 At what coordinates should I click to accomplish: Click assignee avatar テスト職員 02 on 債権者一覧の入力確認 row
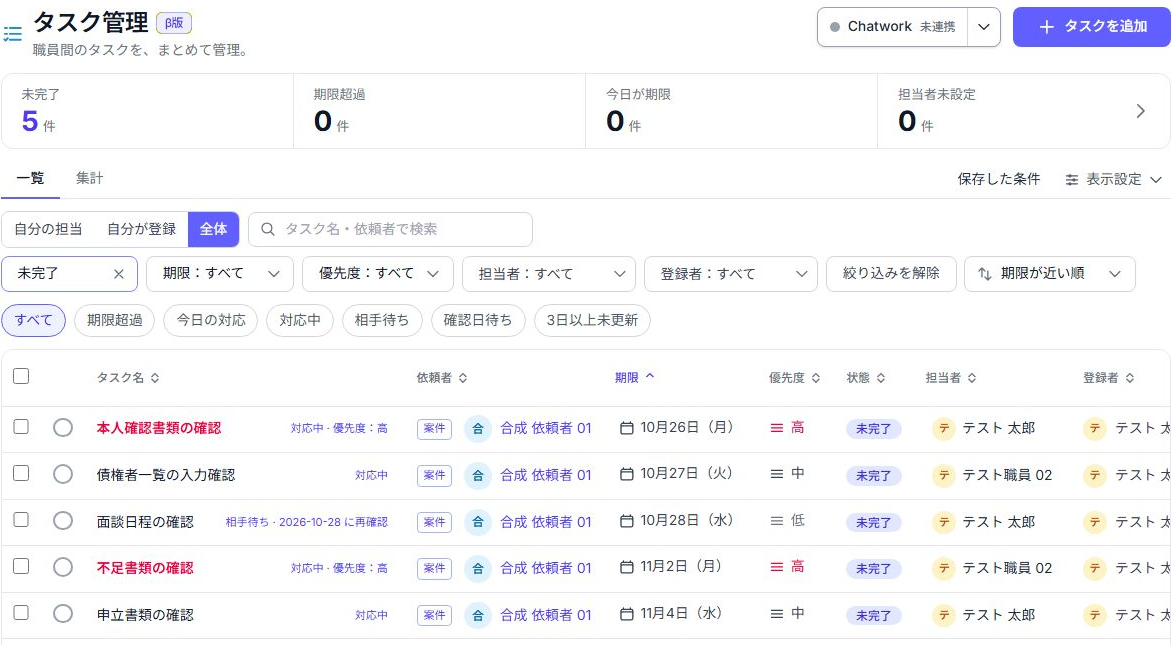tap(944, 475)
